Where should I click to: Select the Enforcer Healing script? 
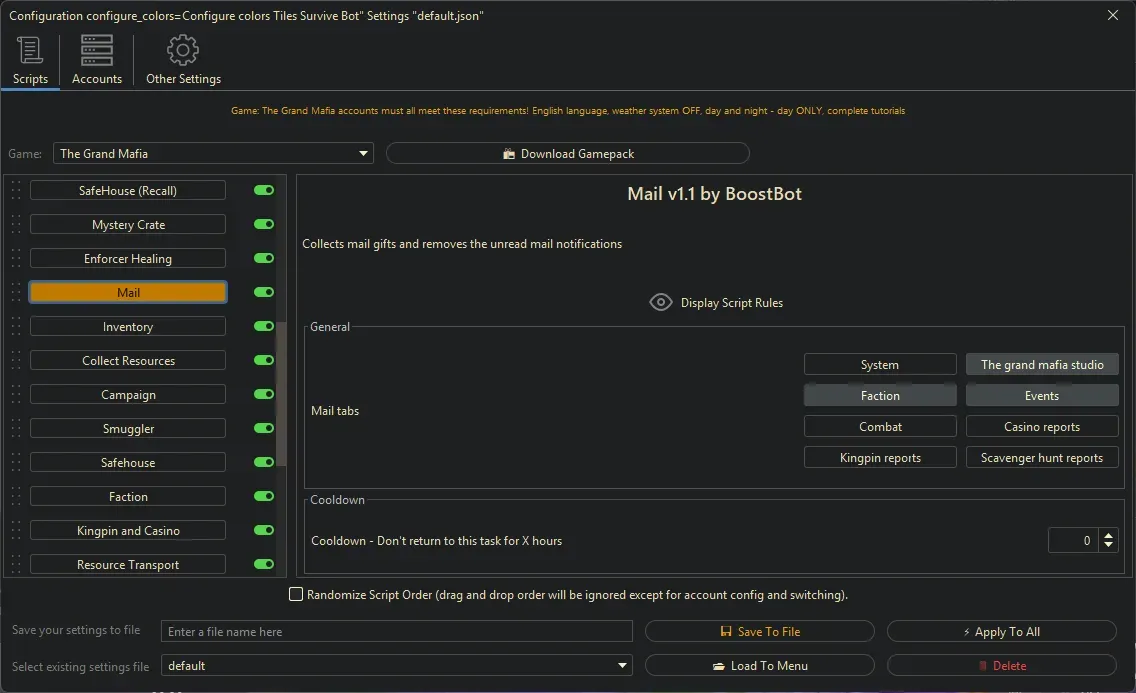coord(128,259)
